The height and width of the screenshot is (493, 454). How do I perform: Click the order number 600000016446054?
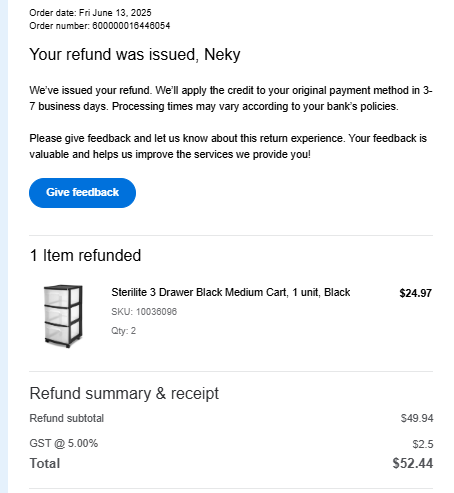coord(131,26)
